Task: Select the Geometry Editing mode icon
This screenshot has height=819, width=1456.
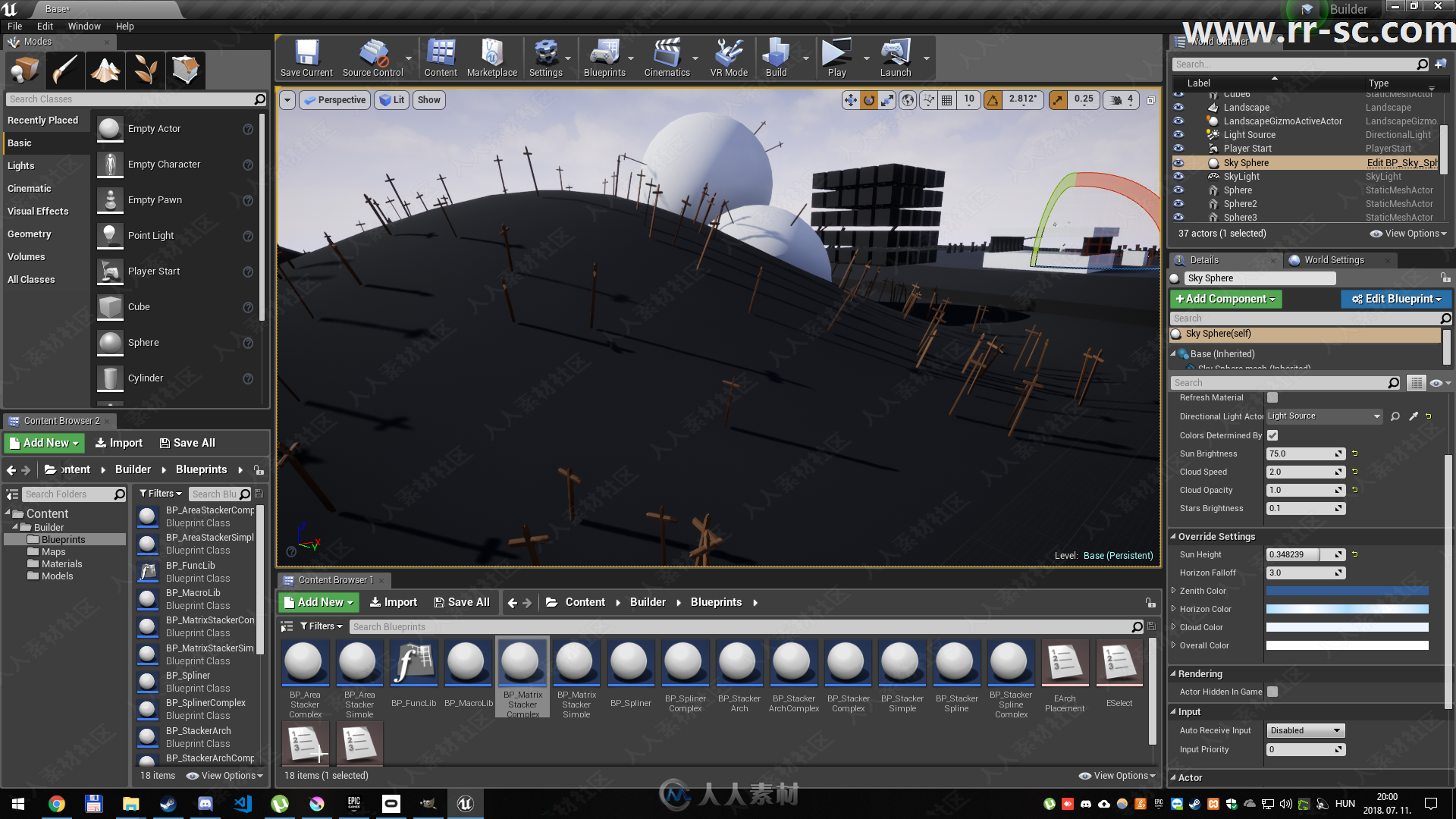Action: click(x=185, y=70)
